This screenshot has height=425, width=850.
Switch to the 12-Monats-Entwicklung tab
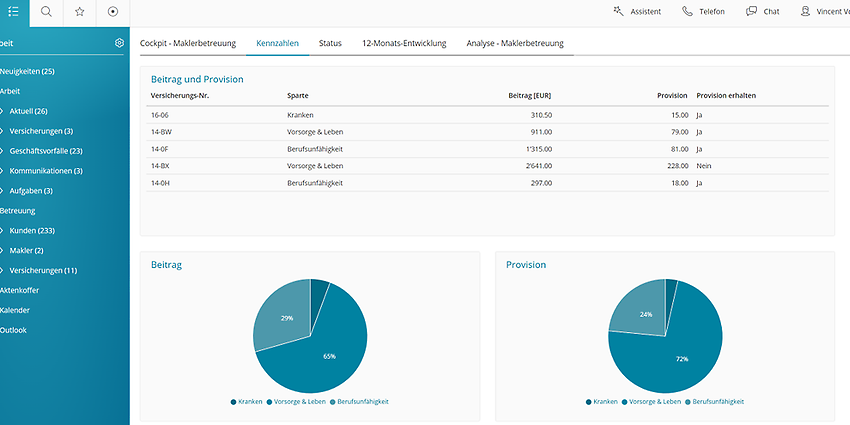pos(404,43)
